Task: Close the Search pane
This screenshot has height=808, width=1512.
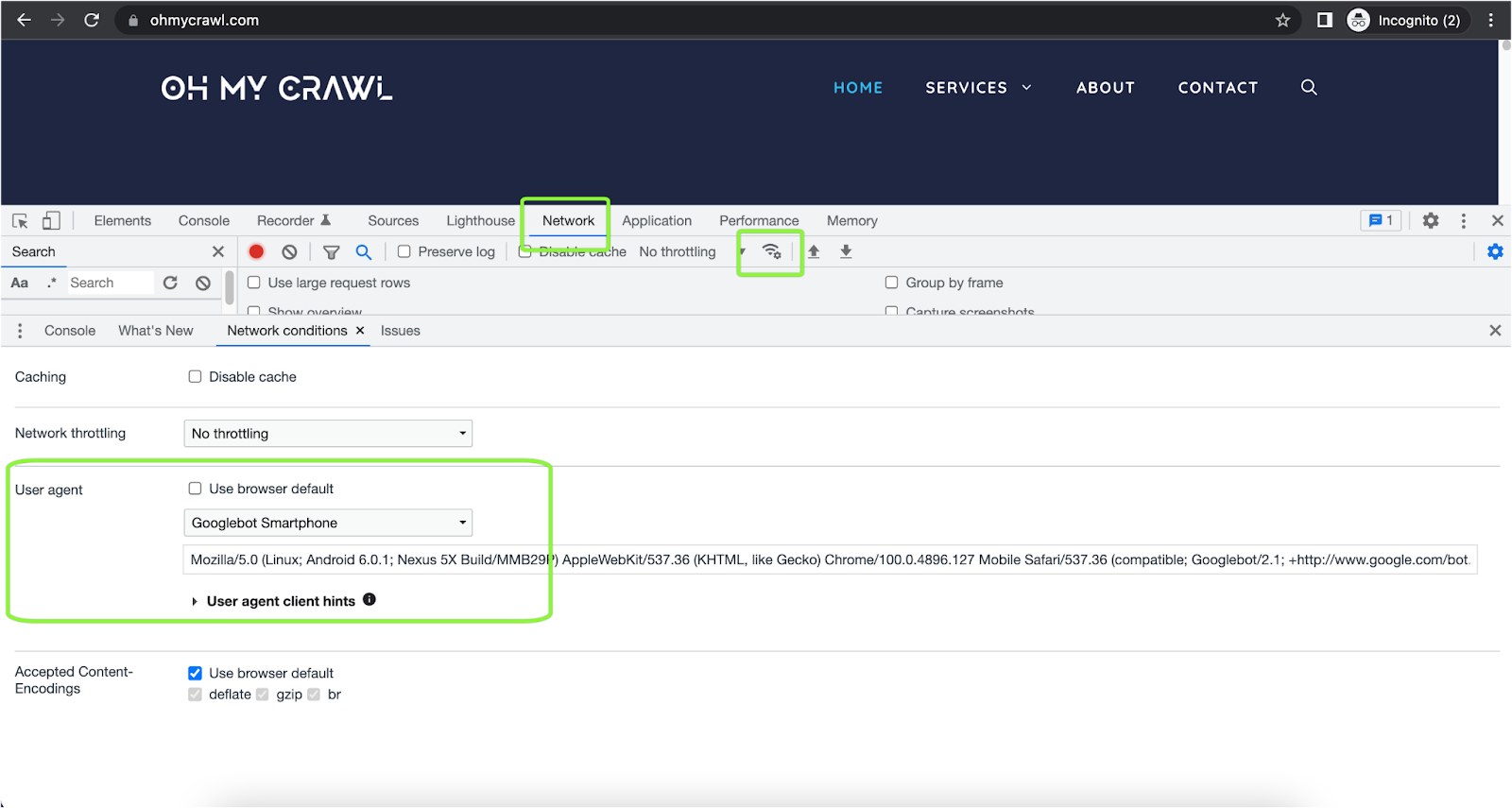Action: pos(218,251)
